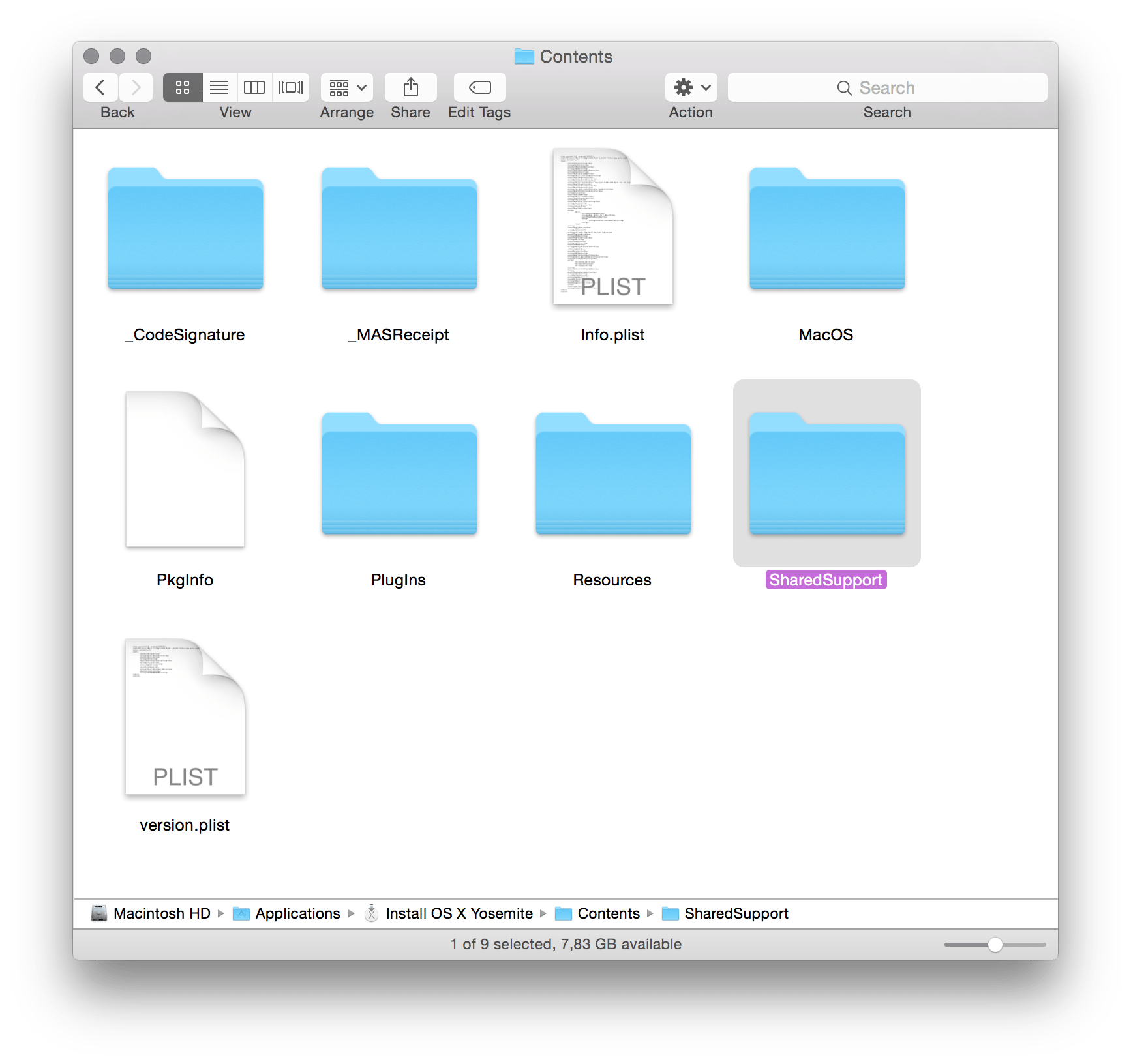Click the PlugIns name label

399,580
